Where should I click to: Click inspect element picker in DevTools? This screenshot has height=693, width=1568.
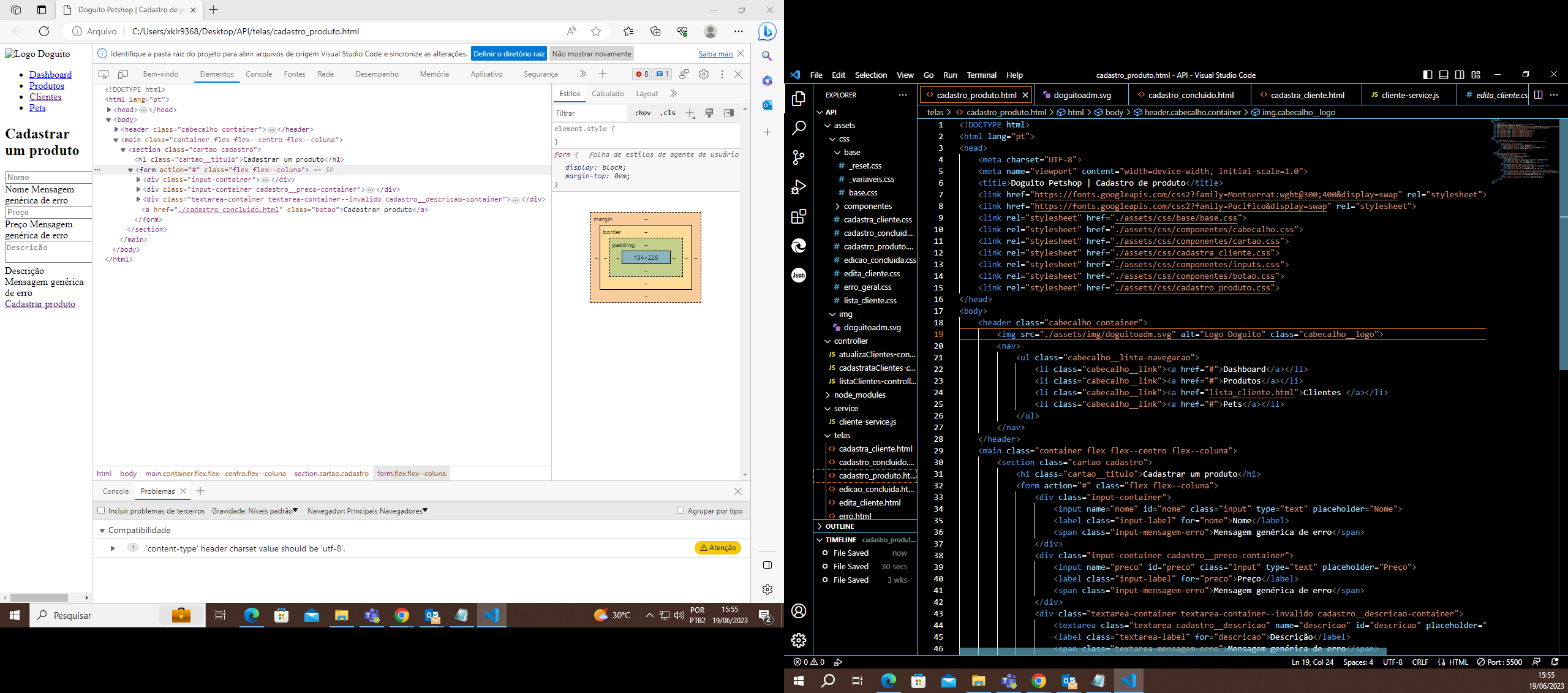[104, 74]
